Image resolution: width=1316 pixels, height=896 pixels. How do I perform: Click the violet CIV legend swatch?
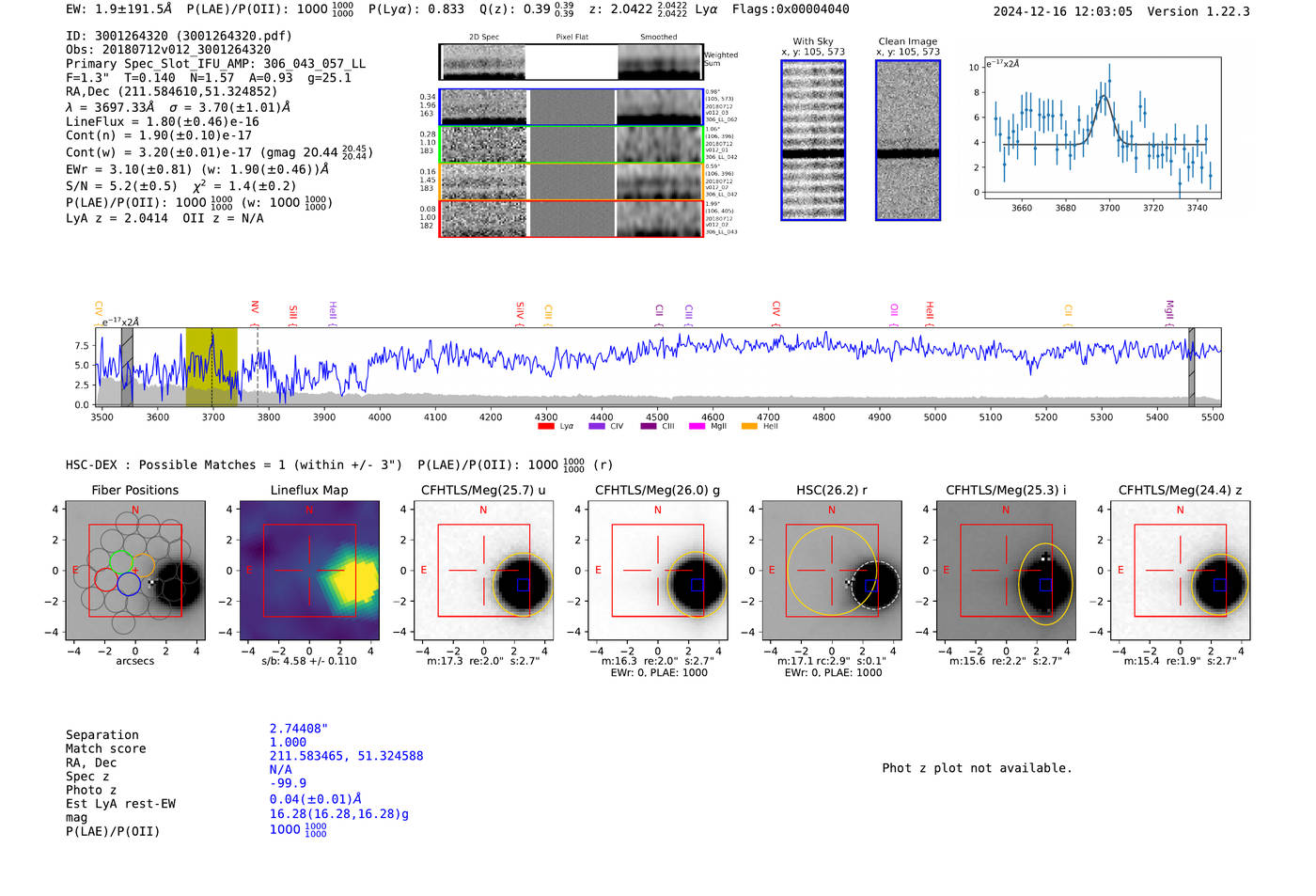click(x=596, y=426)
